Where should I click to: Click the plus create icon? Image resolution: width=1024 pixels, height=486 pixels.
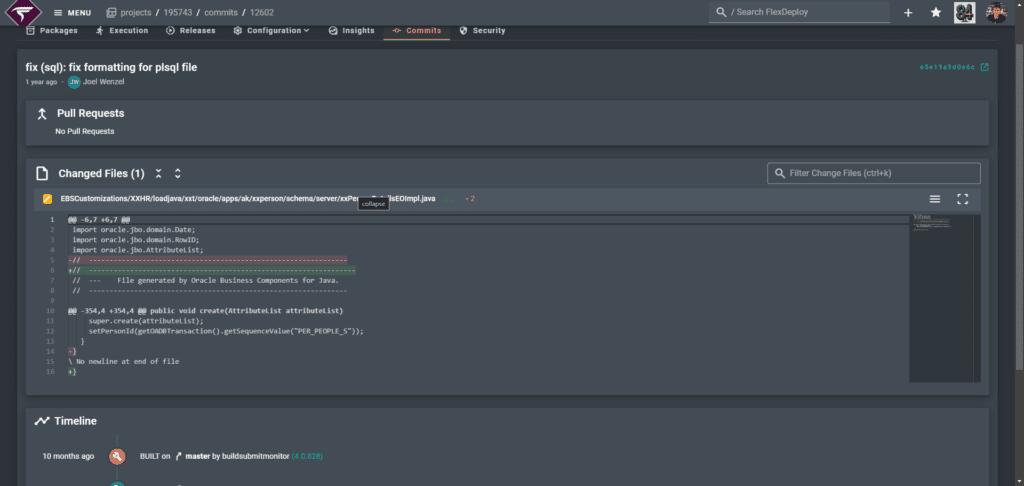pyautogui.click(x=908, y=12)
